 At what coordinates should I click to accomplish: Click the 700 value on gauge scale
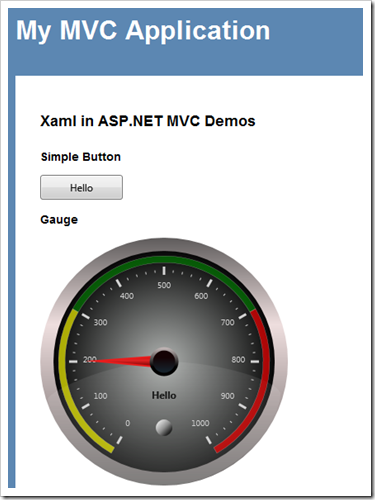click(228, 322)
